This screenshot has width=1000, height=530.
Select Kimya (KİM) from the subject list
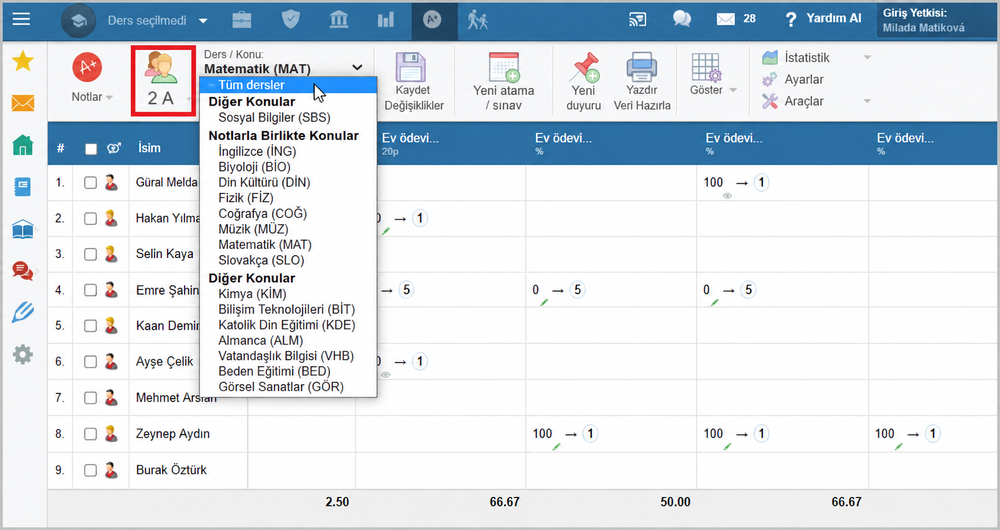coord(252,294)
